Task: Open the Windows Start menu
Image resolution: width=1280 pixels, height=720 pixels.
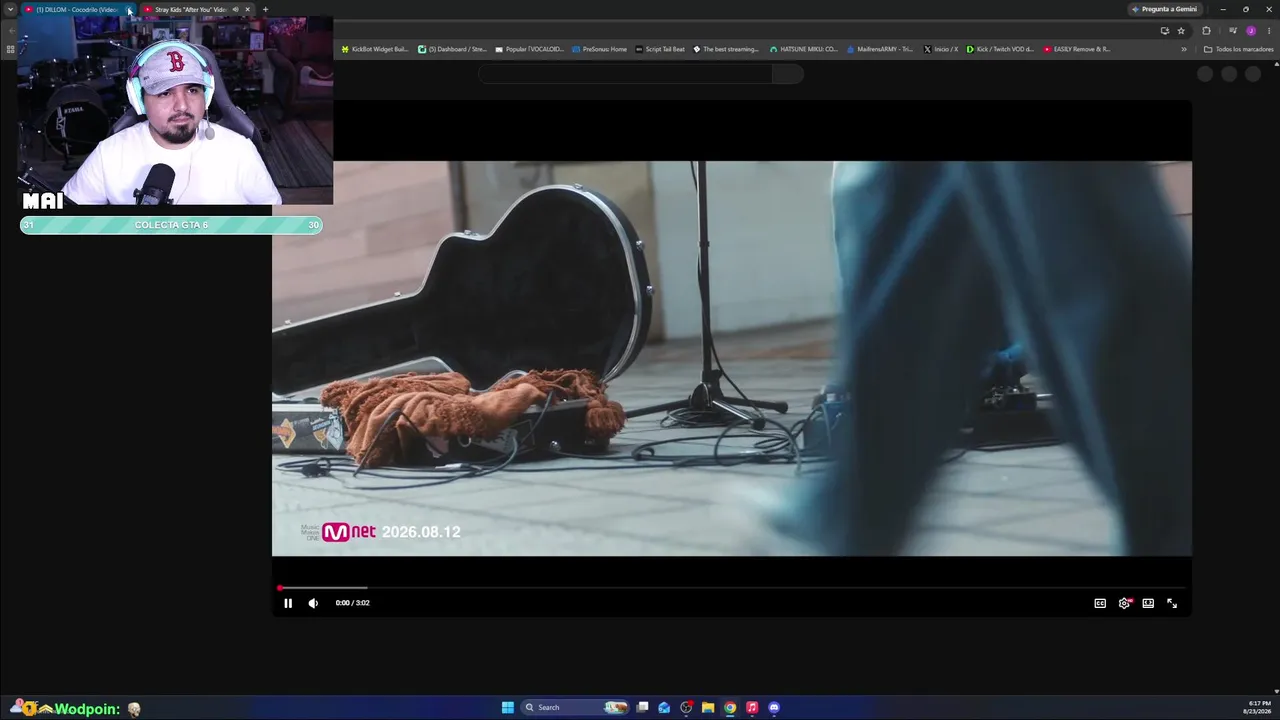Action: 508,707
